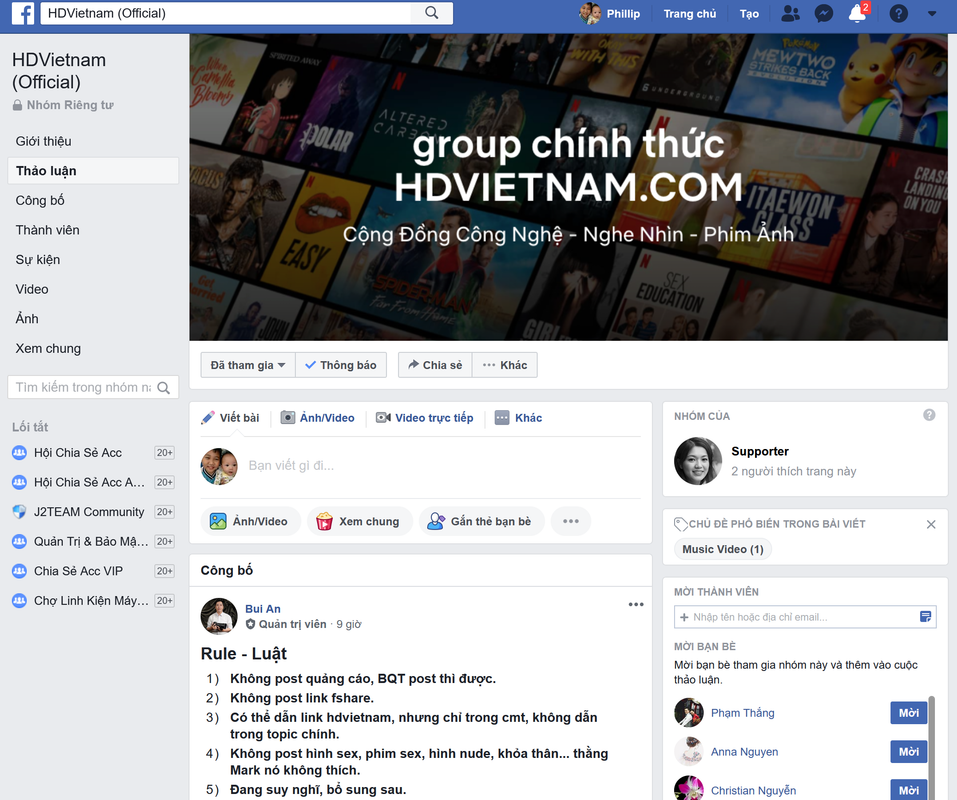This screenshot has height=800, width=957.
Task: Open more composer options ellipsis
Action: coord(571,521)
